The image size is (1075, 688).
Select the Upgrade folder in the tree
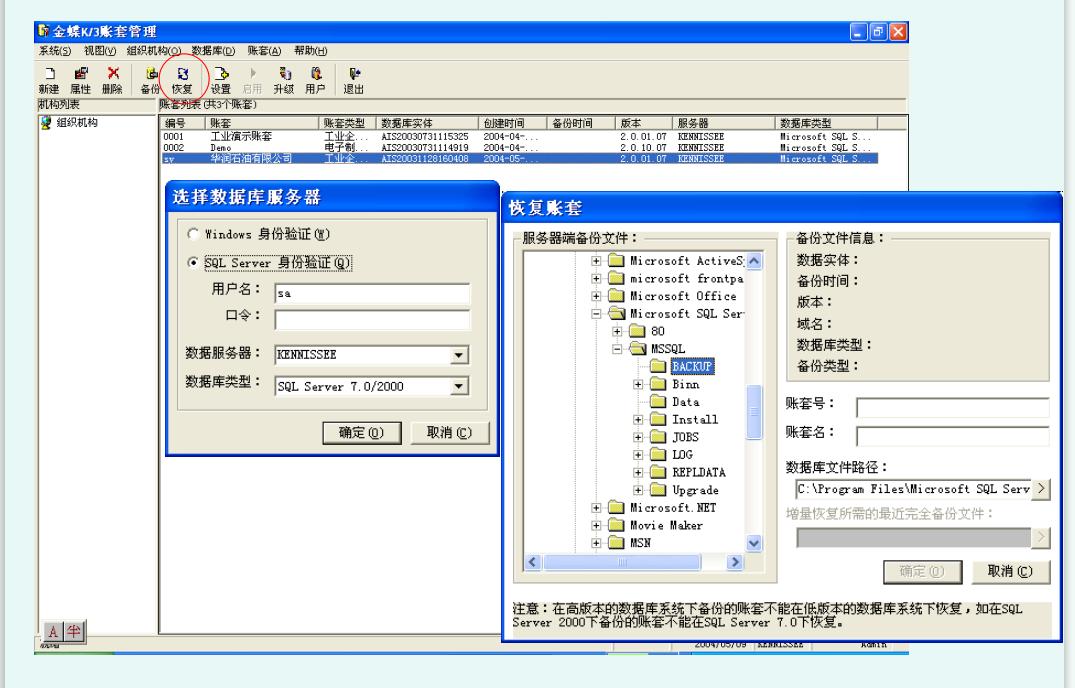pyautogui.click(x=695, y=490)
